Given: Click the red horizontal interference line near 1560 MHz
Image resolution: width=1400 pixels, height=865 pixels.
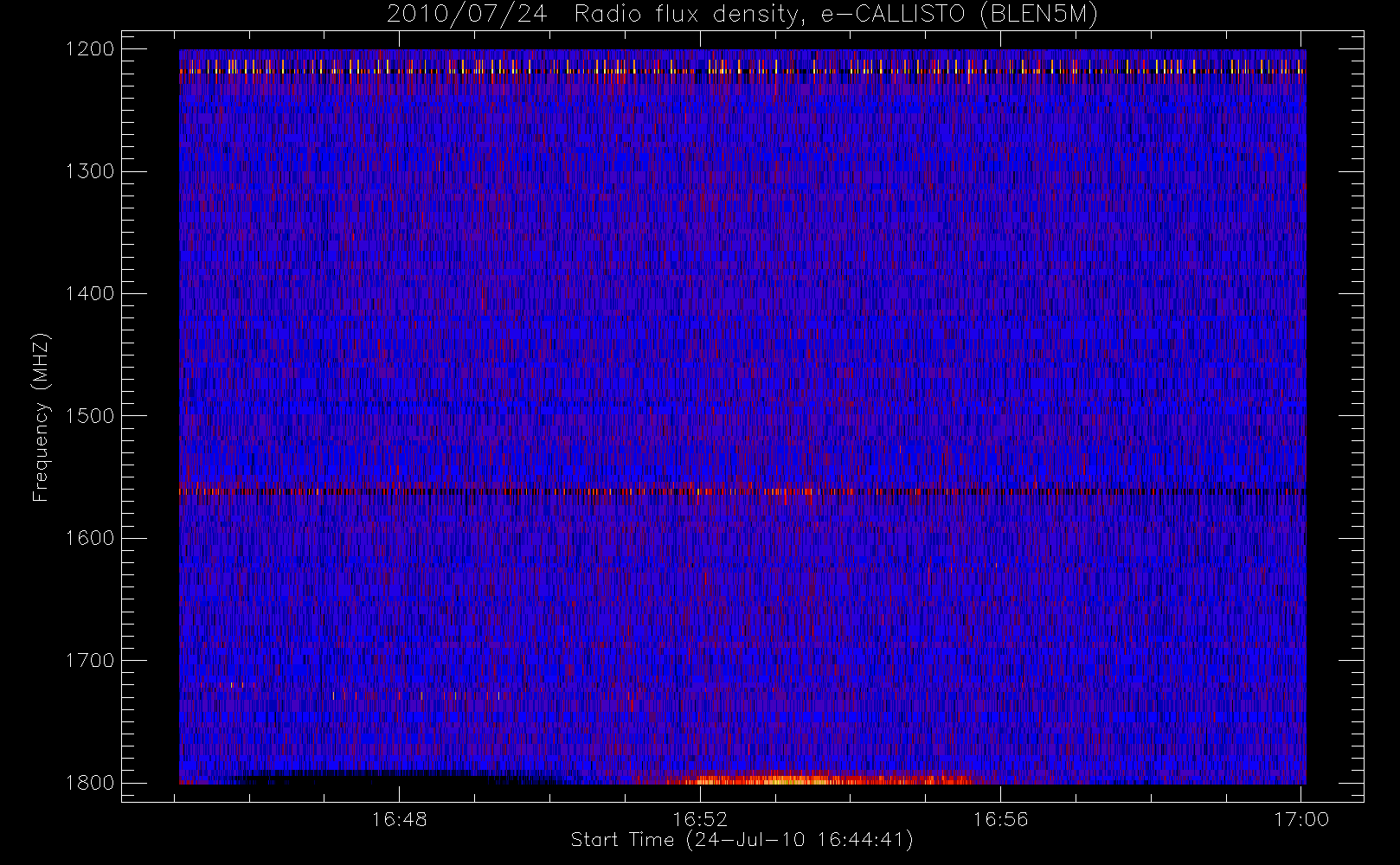Looking at the screenshot, I should pyautogui.click(x=742, y=491).
